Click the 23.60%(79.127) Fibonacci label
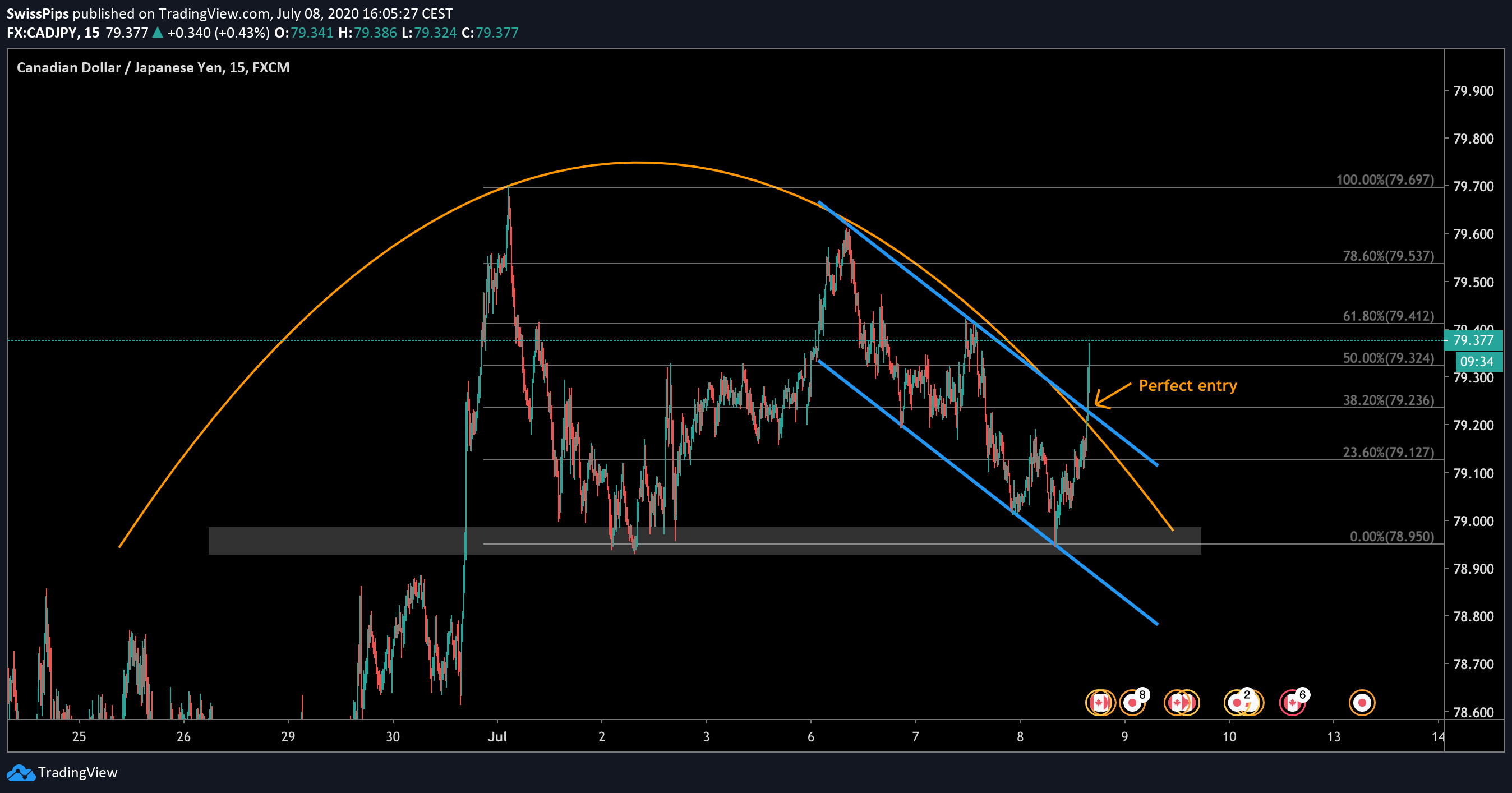This screenshot has height=793, width=1512. (1388, 452)
